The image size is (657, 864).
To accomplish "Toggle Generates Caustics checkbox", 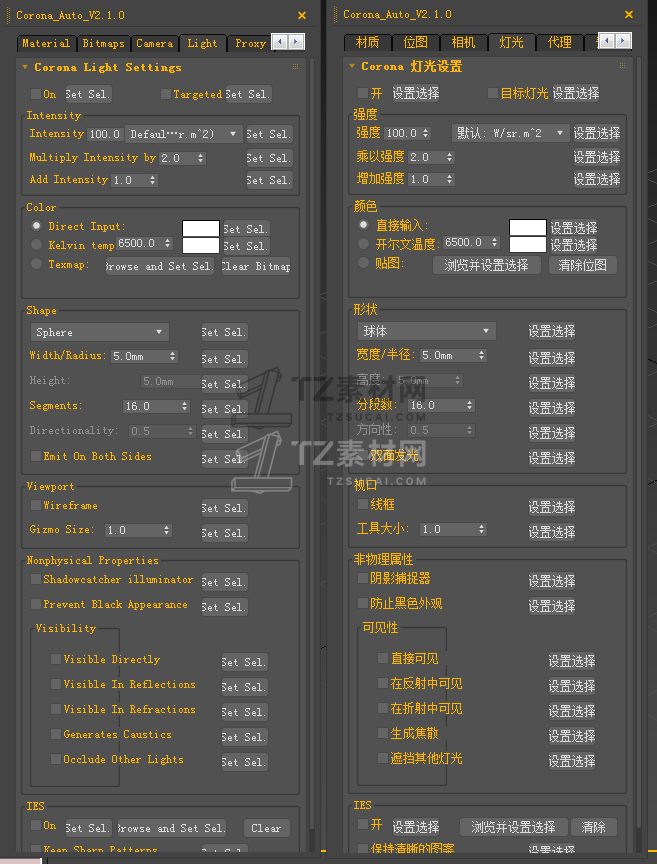I will 56,734.
